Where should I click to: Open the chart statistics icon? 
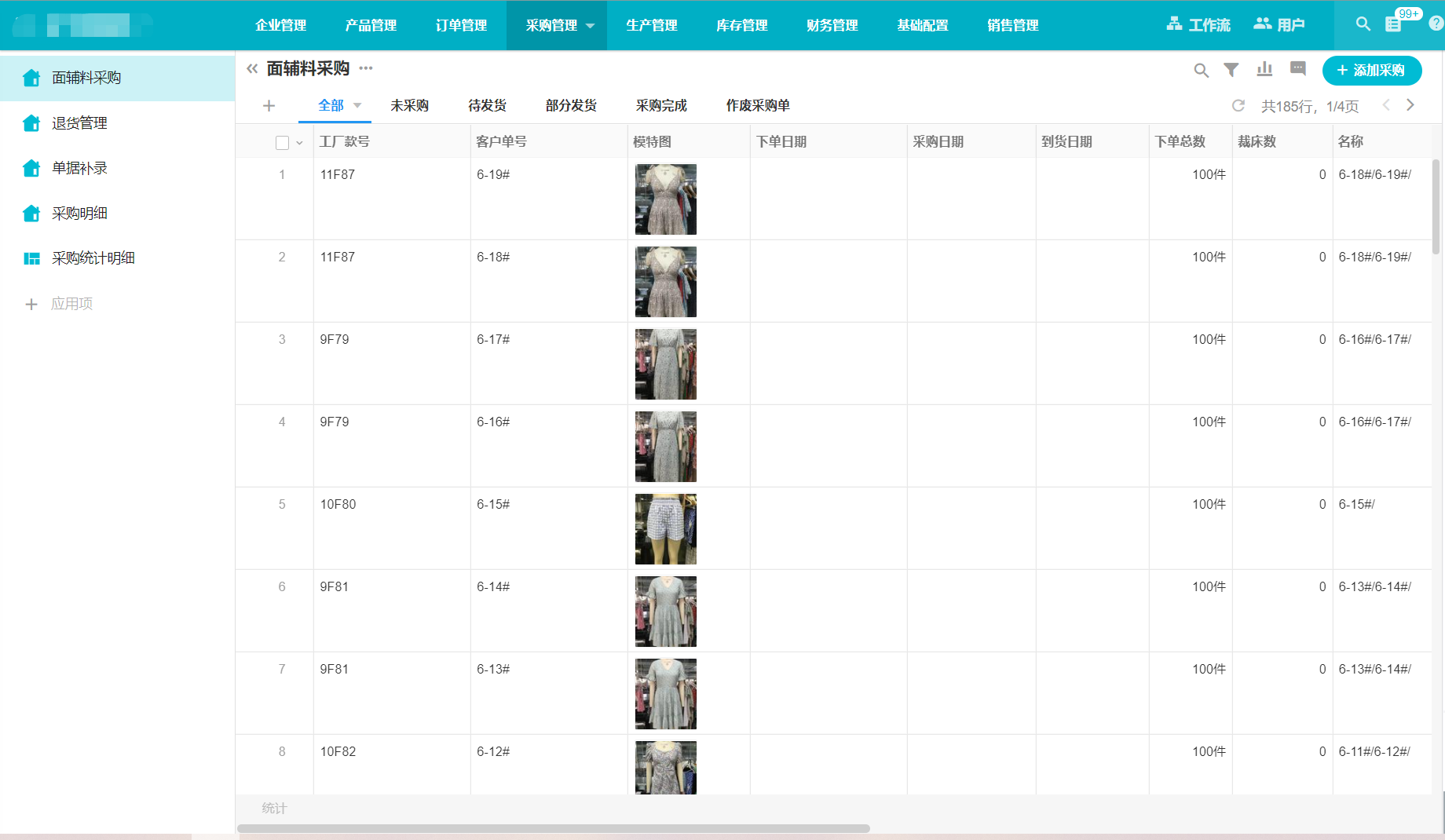click(1264, 69)
